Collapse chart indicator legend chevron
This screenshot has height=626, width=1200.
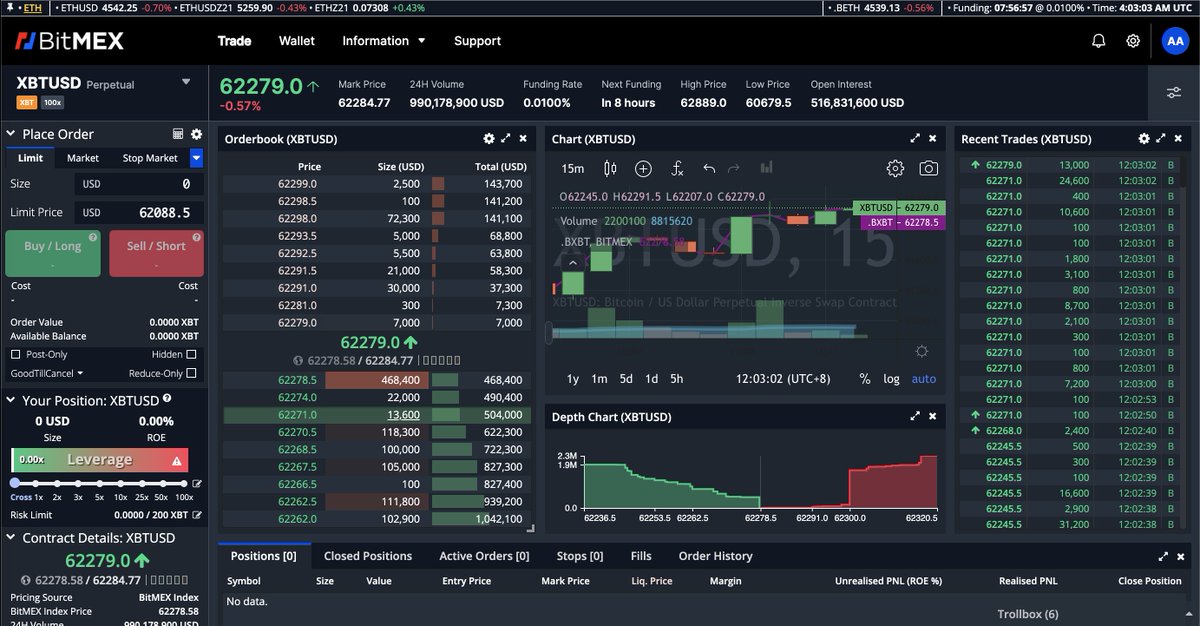(573, 262)
